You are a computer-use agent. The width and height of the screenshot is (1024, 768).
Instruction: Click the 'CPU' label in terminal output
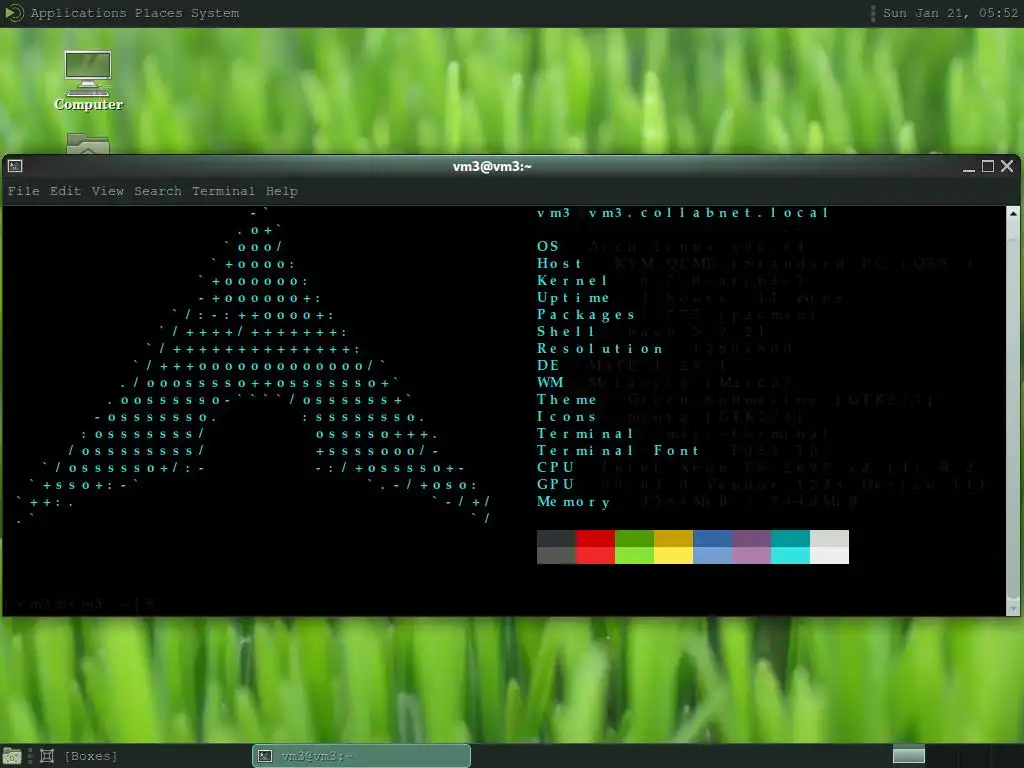[555, 467]
